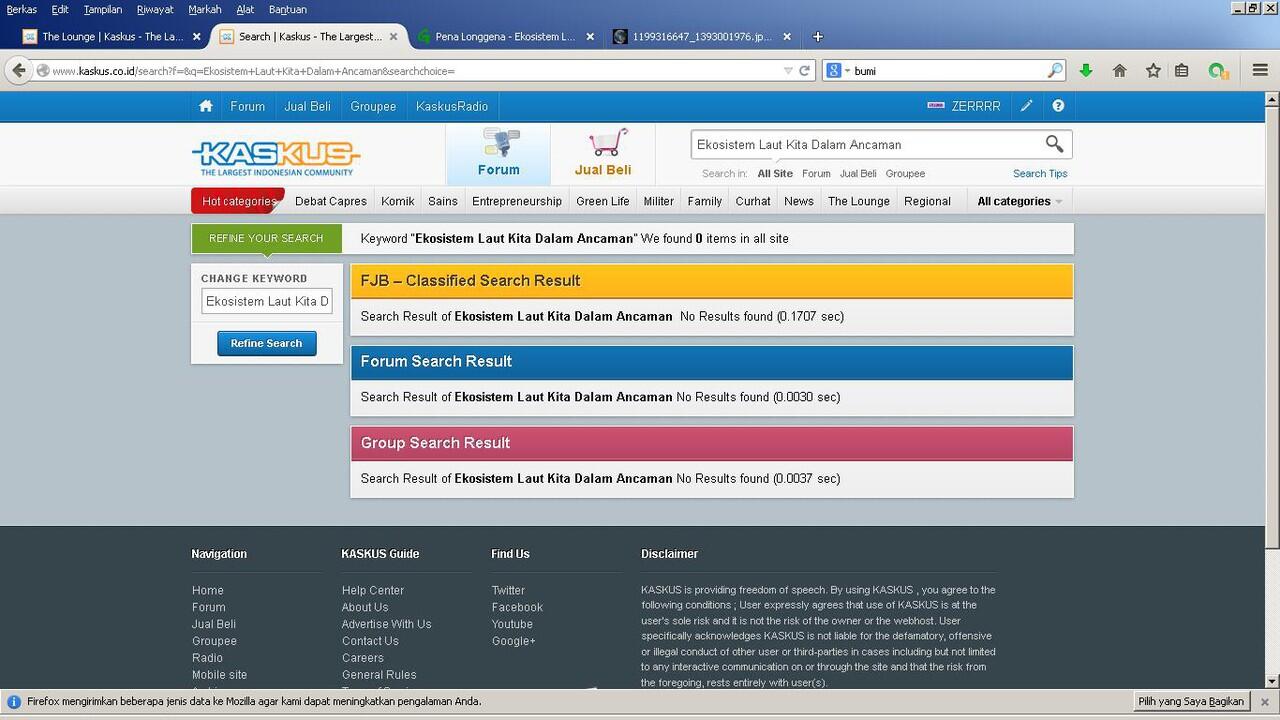
Task: Open the Militer category
Action: coord(659,201)
